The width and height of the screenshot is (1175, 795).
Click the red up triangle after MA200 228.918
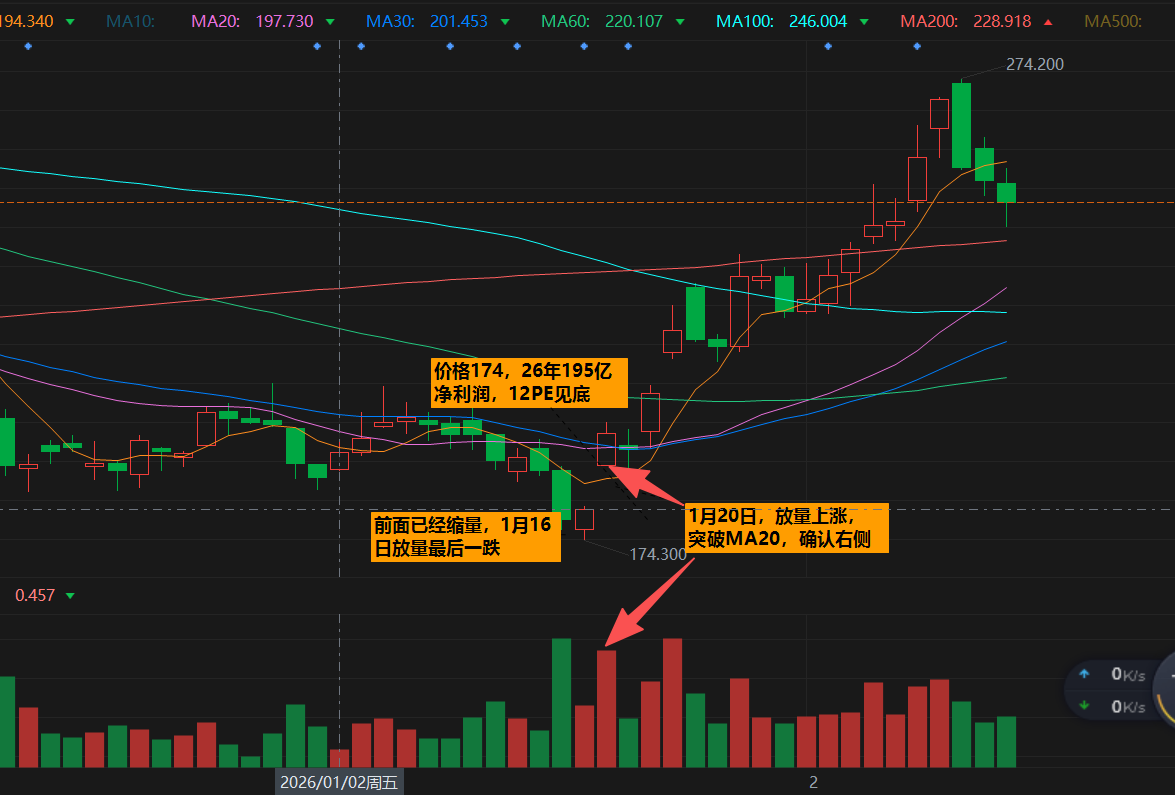point(1048,22)
